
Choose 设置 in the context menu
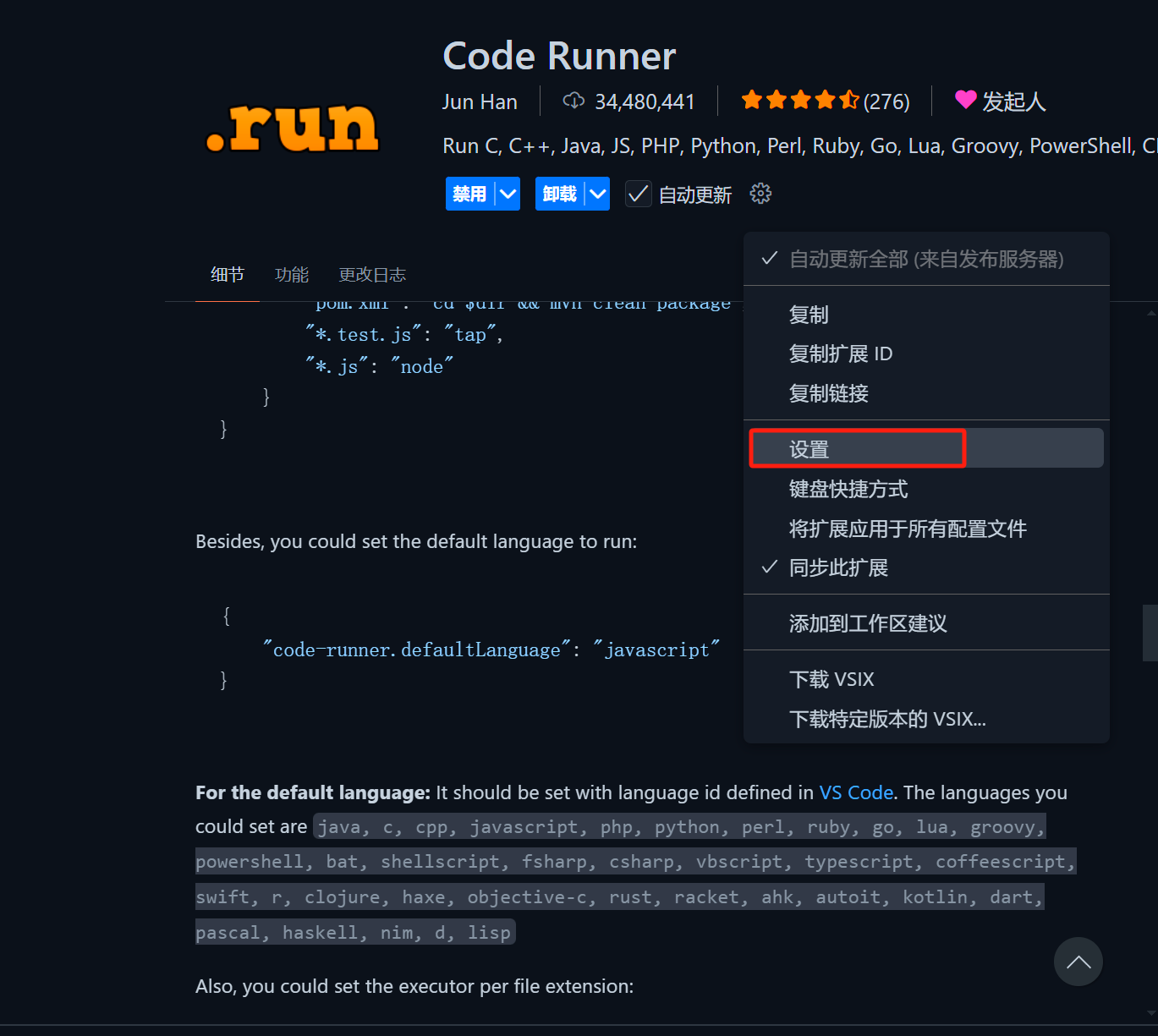coord(926,449)
